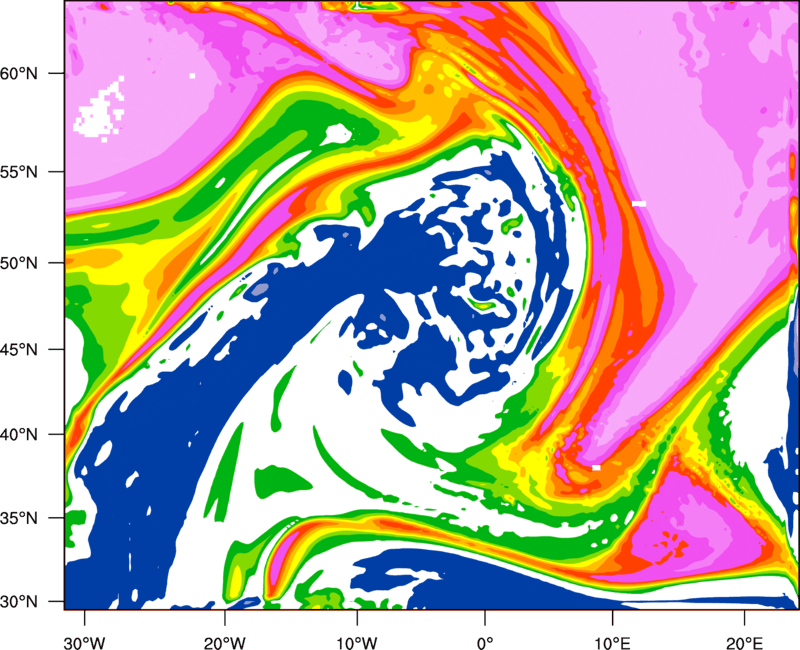Click the 30°N latitude label
The width and height of the screenshot is (800, 650).
19,602
